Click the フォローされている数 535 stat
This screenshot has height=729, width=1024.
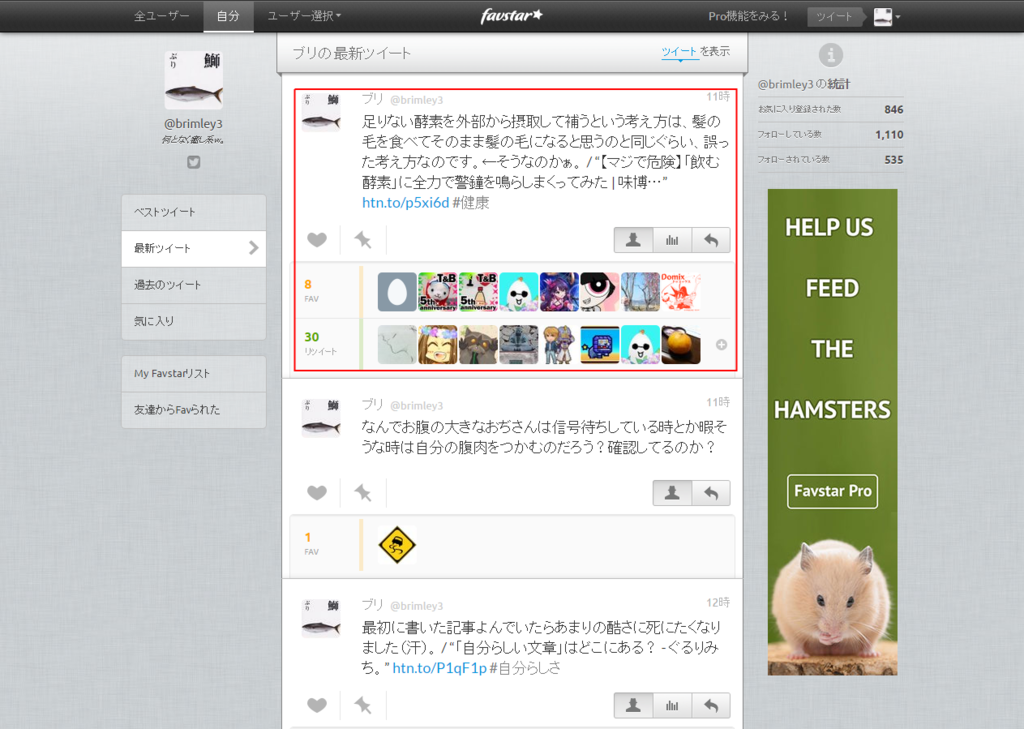pyautogui.click(x=831, y=159)
